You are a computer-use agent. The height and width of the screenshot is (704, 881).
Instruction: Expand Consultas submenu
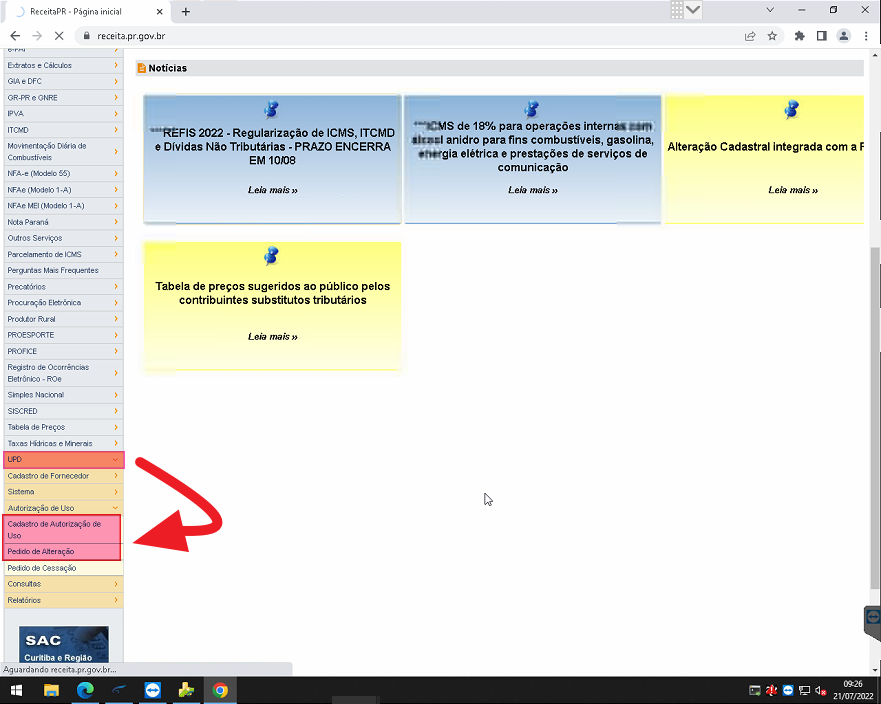point(63,584)
